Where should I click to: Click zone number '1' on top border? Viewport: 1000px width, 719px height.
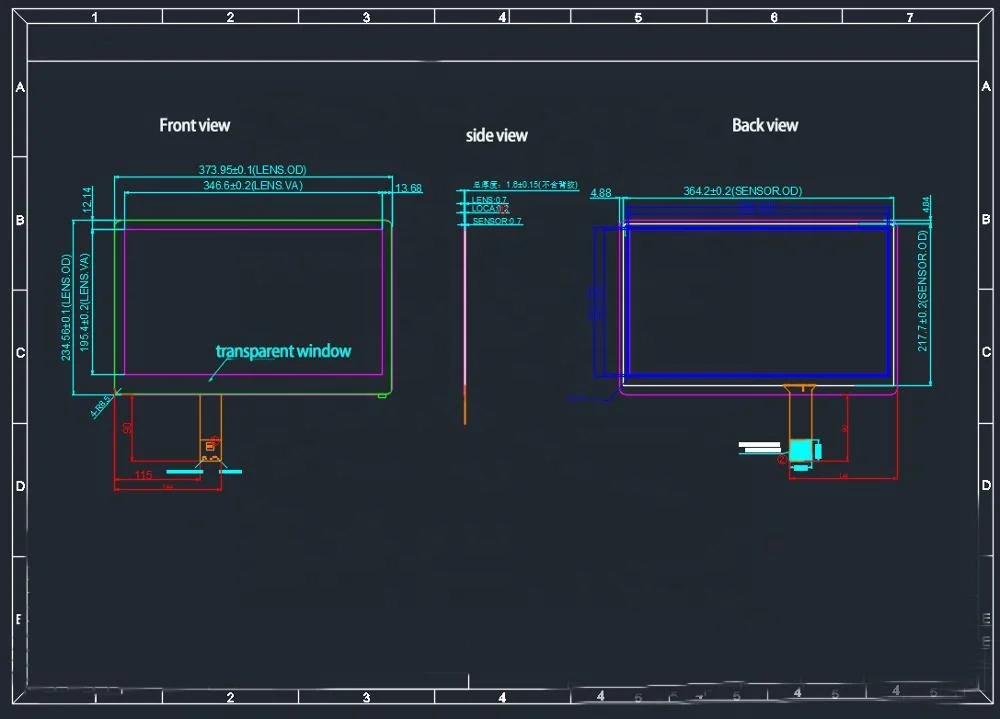[x=94, y=17]
